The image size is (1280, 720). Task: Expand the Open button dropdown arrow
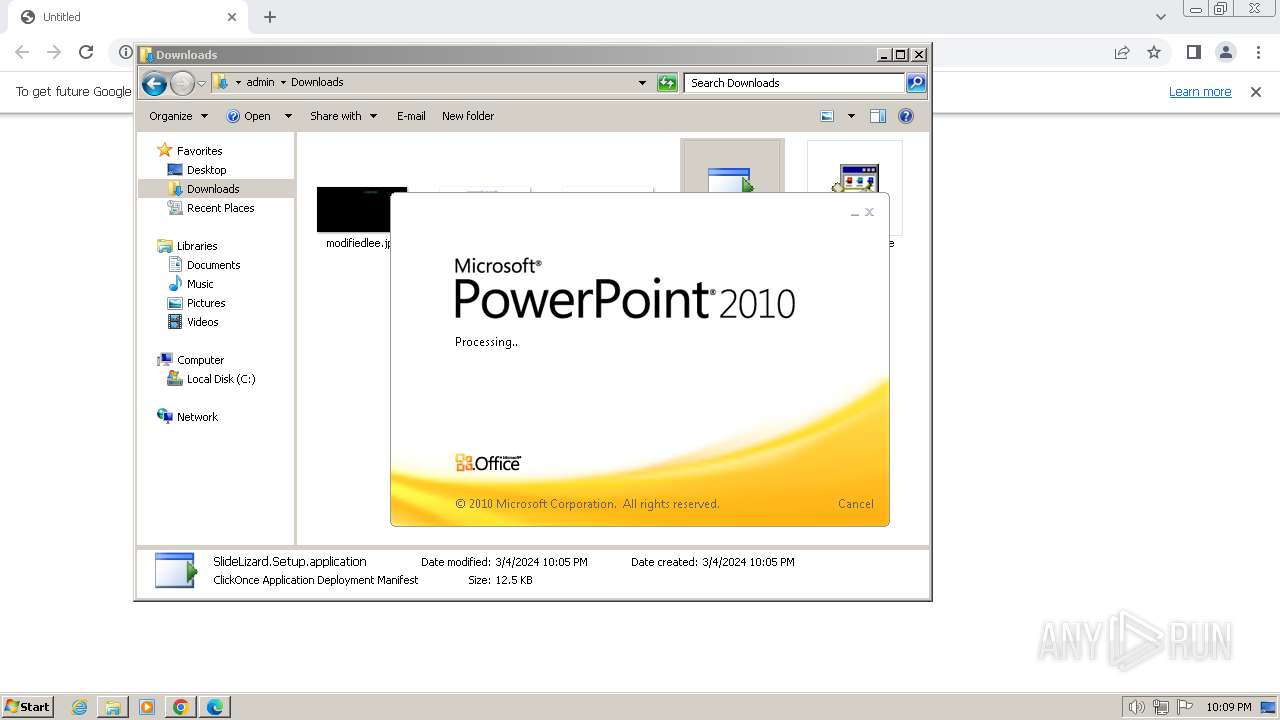(288, 116)
